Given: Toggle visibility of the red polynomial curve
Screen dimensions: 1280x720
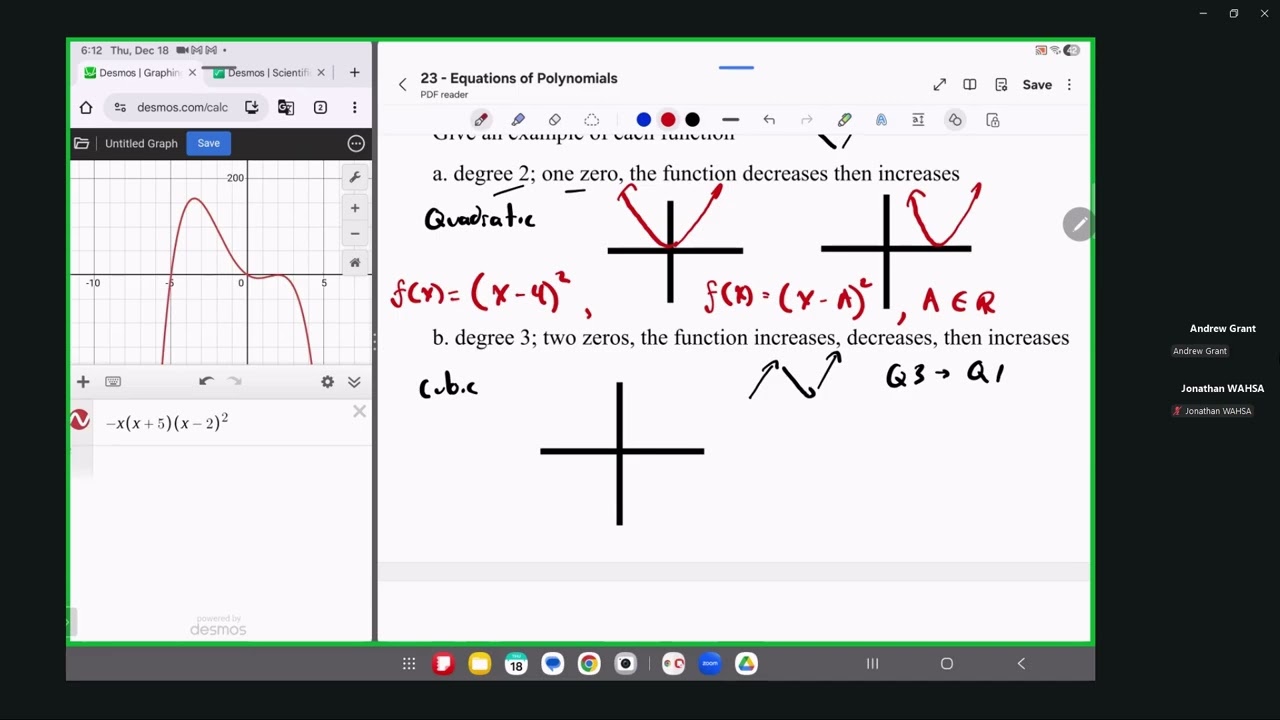Looking at the screenshot, I should 80,421.
